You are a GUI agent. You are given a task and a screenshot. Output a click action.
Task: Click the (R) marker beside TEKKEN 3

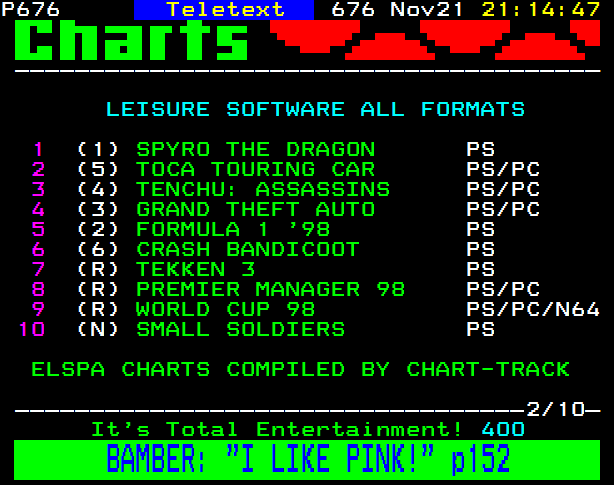coord(98,269)
